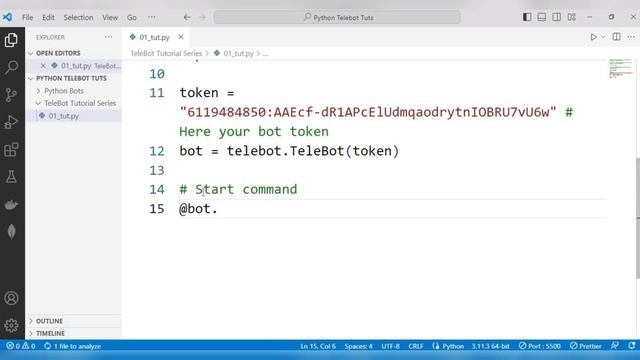640x360 pixels.
Task: Open the run button dropdown arrow
Action: click(603, 37)
